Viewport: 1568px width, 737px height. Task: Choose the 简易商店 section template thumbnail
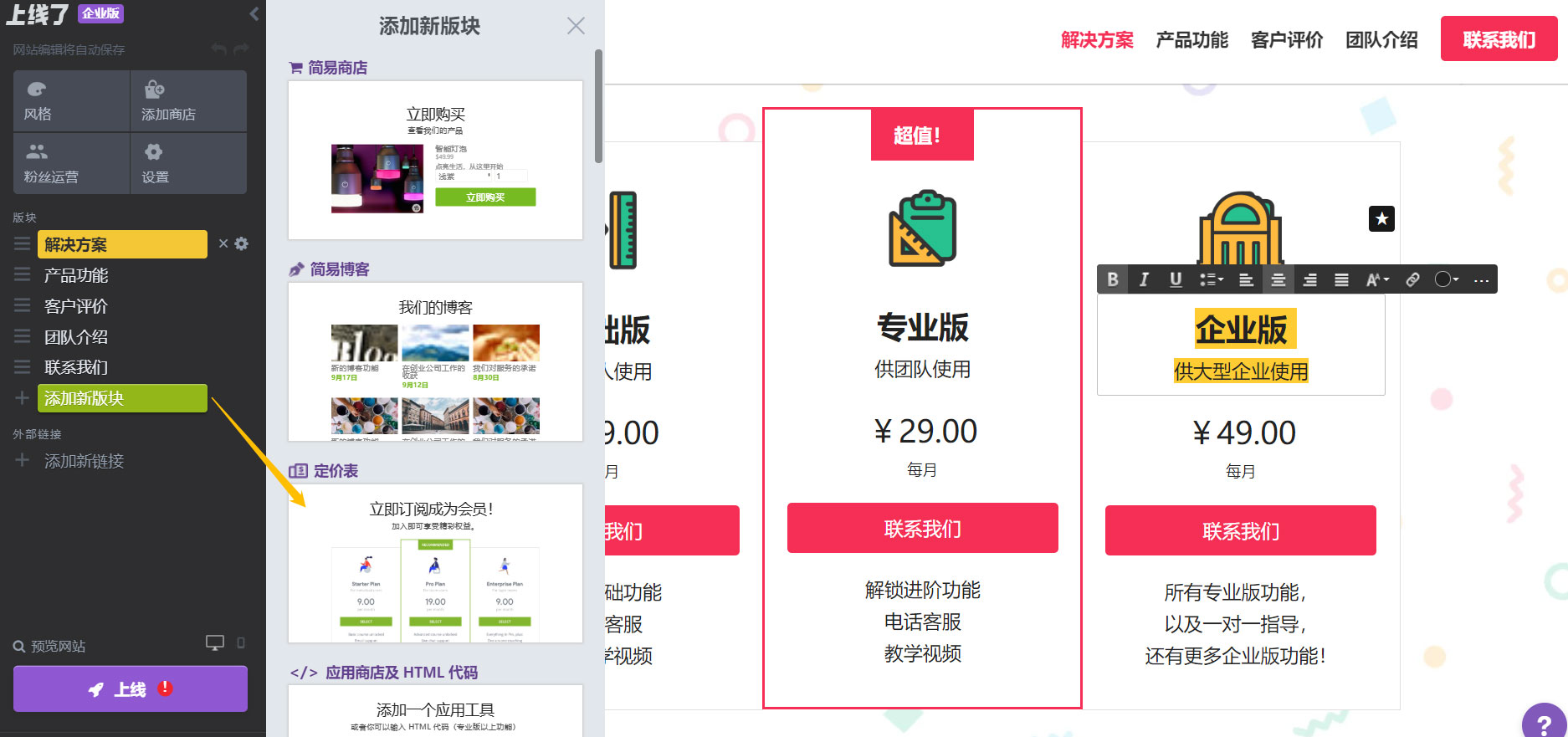(x=435, y=160)
